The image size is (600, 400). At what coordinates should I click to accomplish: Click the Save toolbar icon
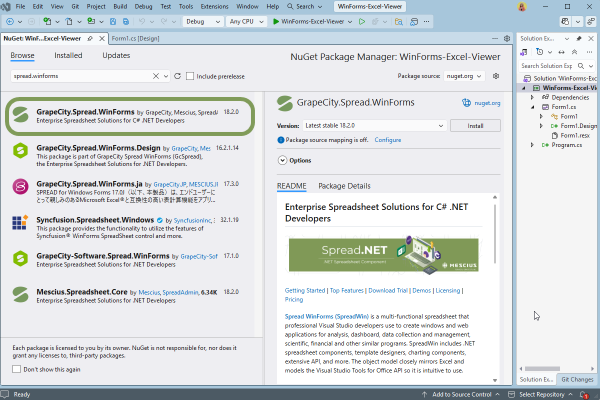113,22
